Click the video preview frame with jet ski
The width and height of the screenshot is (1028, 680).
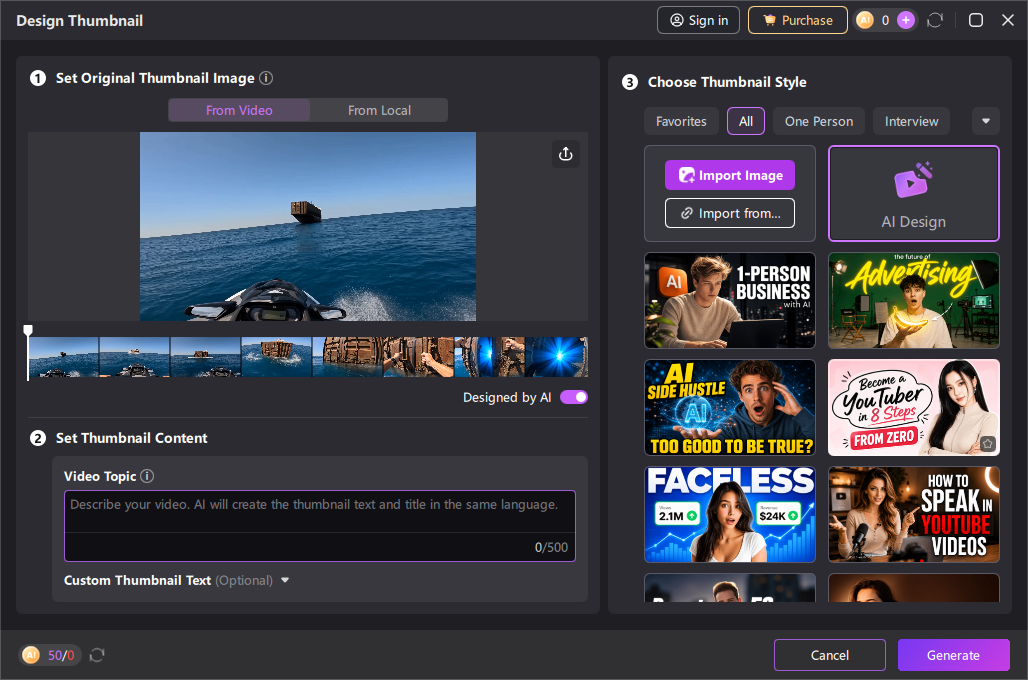click(x=308, y=226)
